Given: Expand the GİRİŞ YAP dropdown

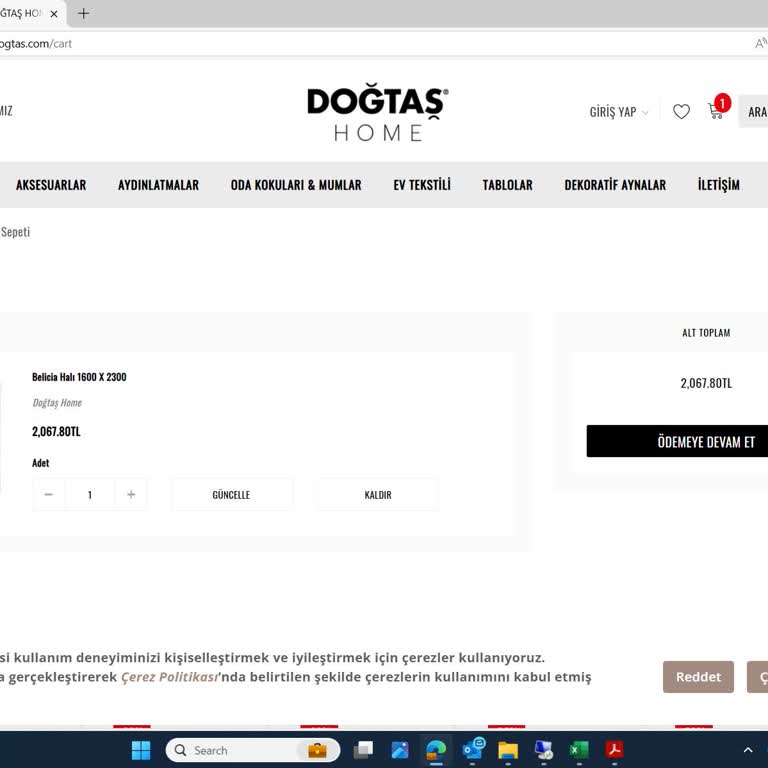Looking at the screenshot, I should click(x=619, y=112).
